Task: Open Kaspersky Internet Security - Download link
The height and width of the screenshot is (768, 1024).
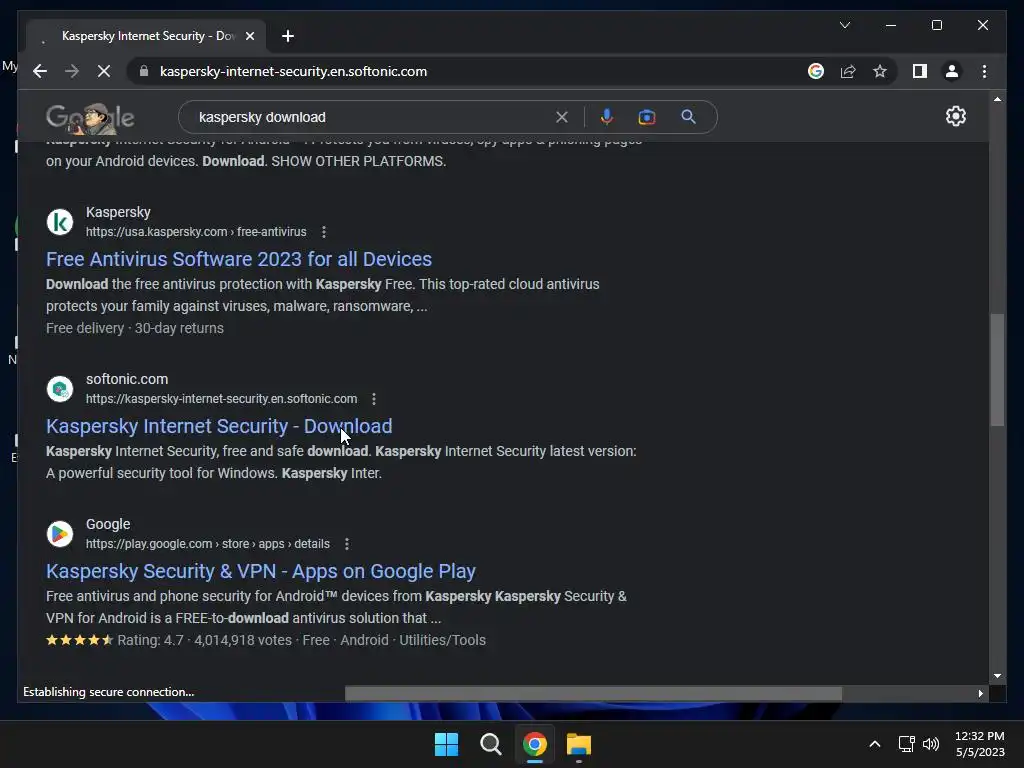Action: 219,426
